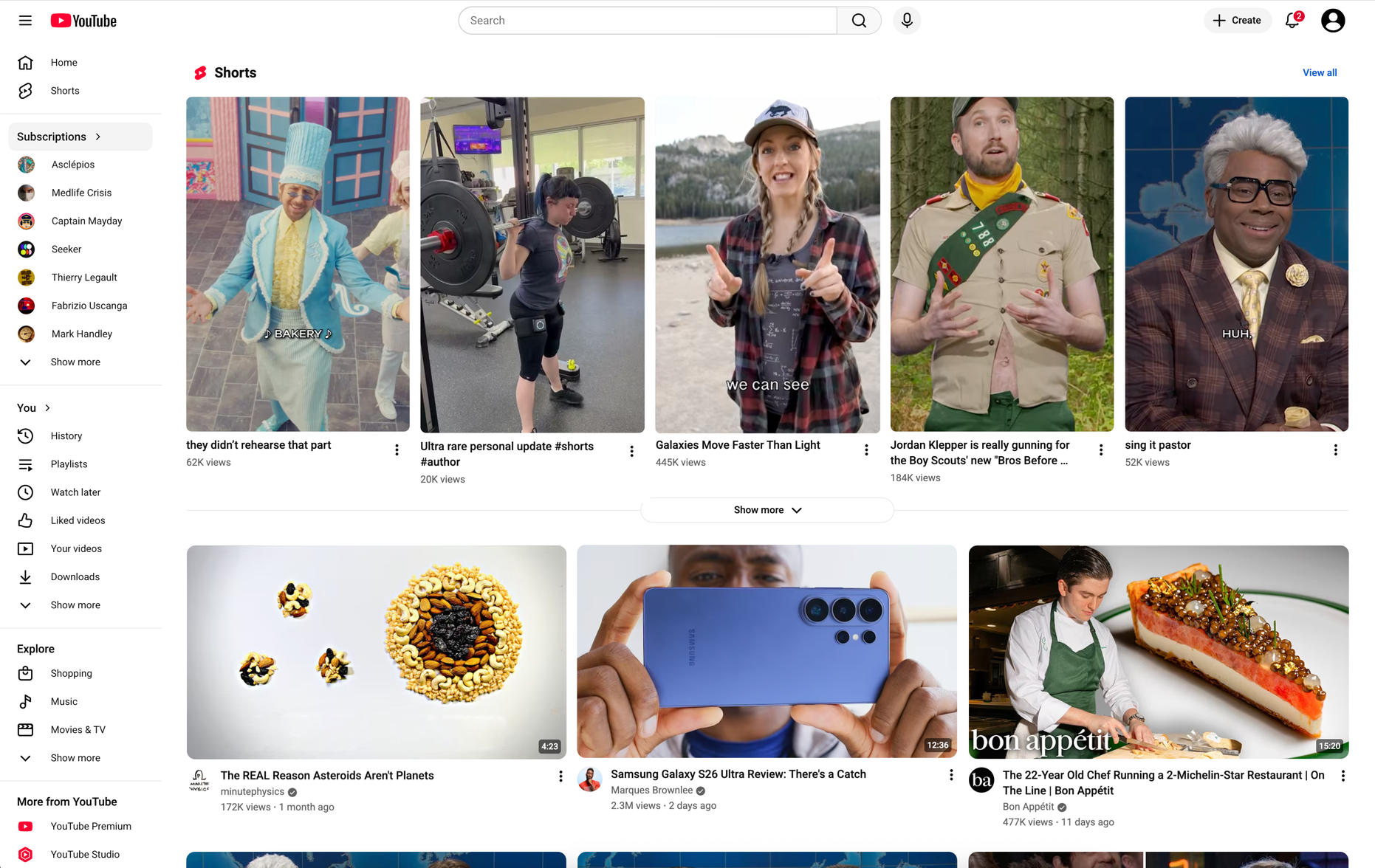Open options for 'Galaxies Move Faster Than Light'
1375x868 pixels.
866,450
